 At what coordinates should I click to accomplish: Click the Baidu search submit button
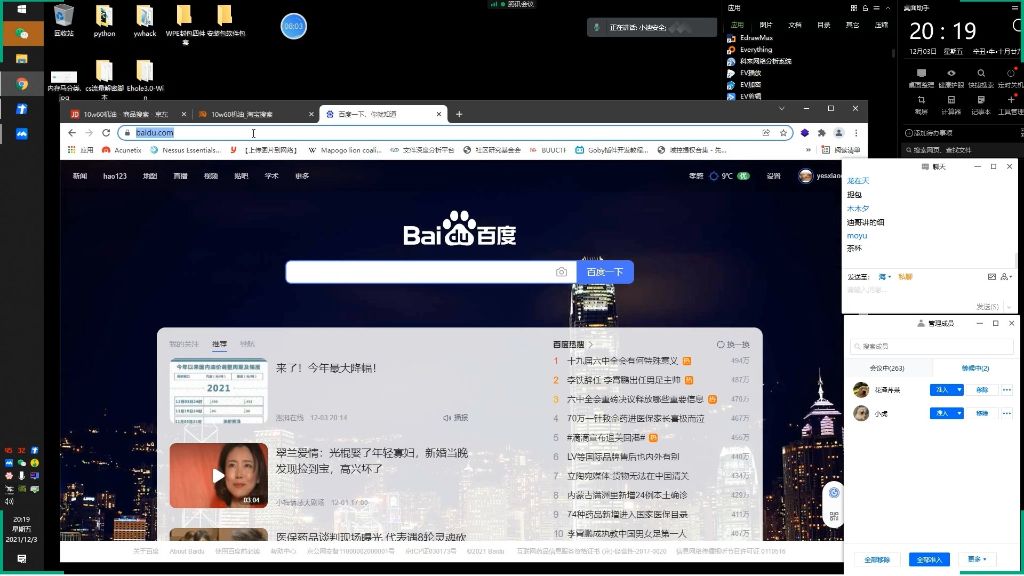(605, 272)
